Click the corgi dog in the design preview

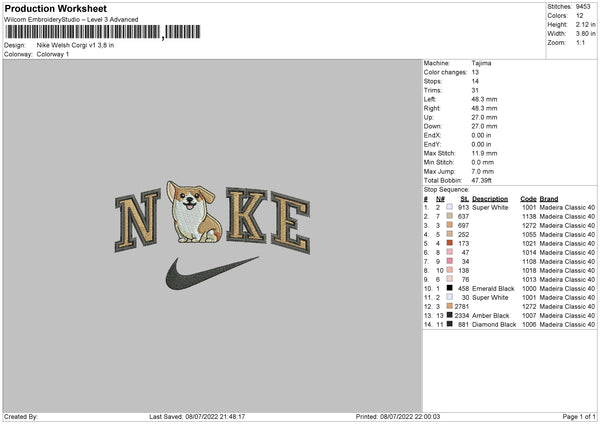click(194, 212)
